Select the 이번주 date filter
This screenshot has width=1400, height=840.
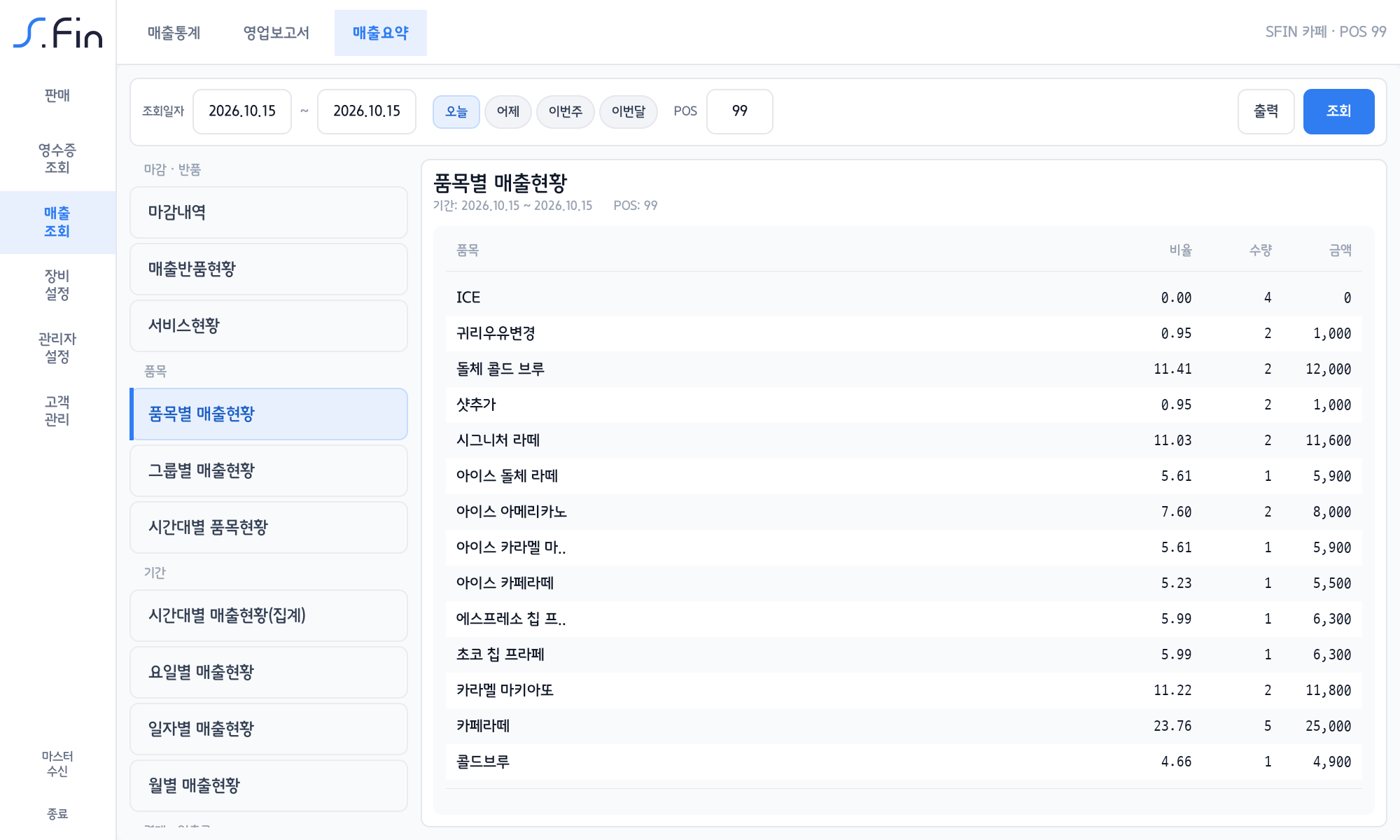566,112
